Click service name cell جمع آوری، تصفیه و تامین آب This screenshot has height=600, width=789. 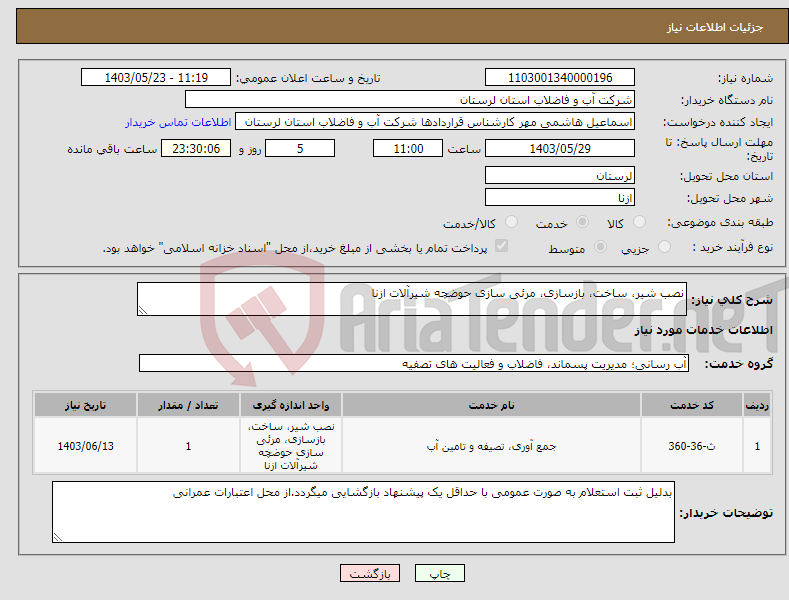(492, 446)
